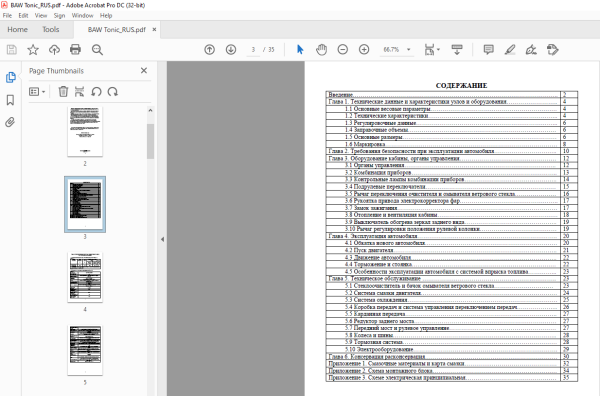Open the Window menu
This screenshot has width=600, height=396.
tap(82, 16)
